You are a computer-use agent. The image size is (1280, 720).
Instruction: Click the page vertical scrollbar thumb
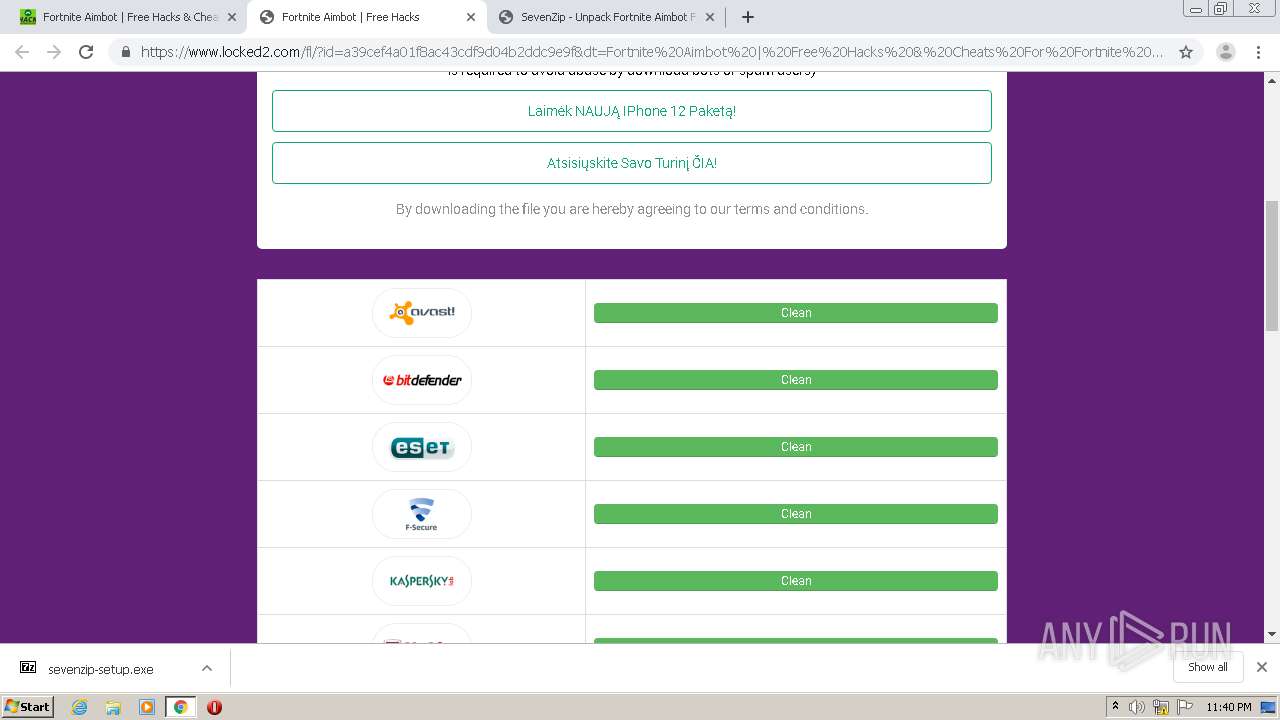tap(1272, 265)
